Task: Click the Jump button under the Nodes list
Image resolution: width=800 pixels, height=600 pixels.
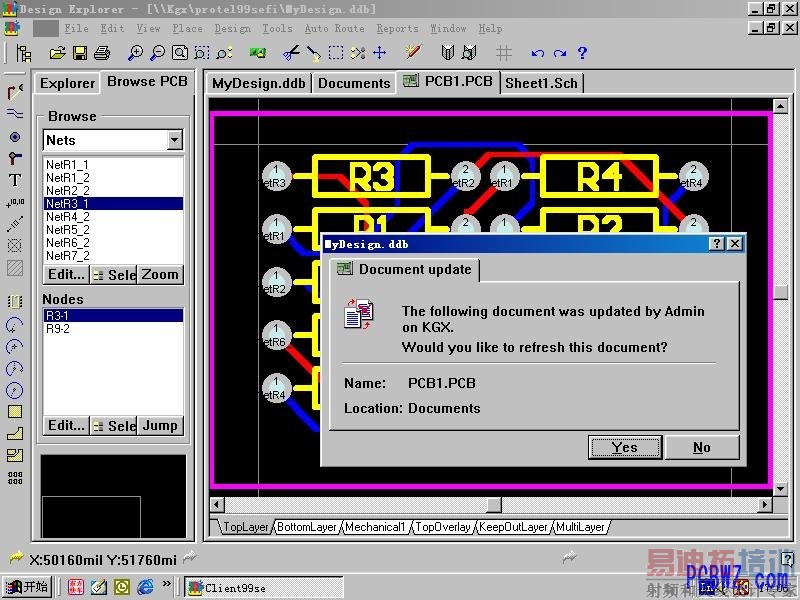Action: (160, 426)
